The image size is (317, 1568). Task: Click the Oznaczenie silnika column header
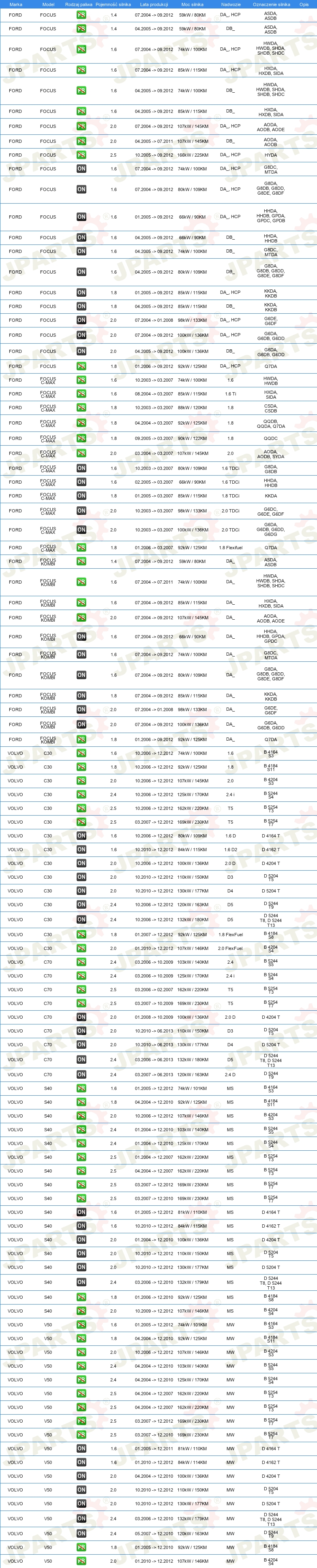(x=271, y=4)
